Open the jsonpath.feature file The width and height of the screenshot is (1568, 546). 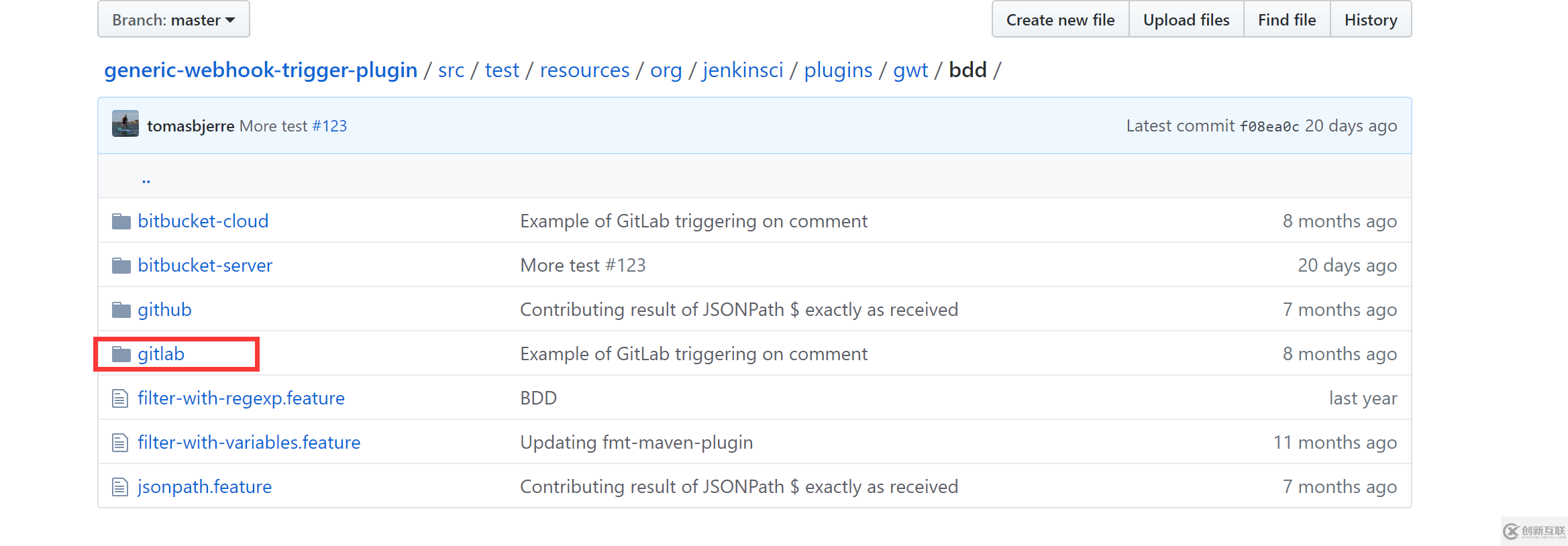click(205, 487)
